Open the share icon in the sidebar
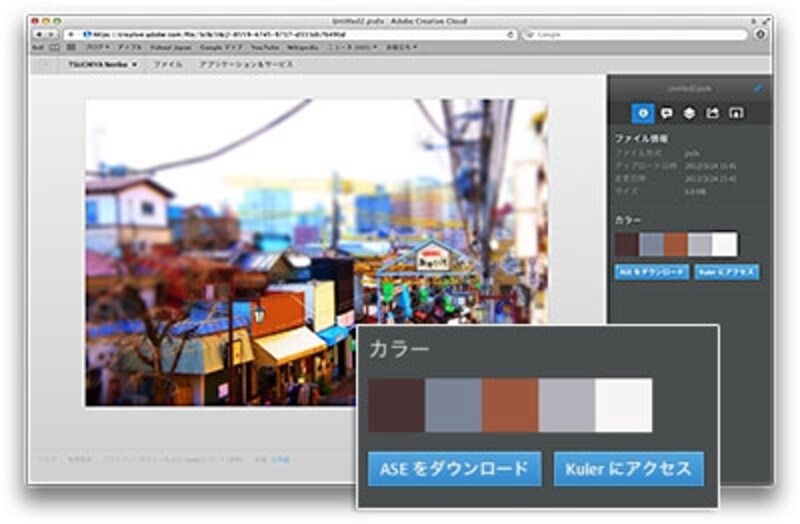Viewport: 800px width, 524px height. point(712,113)
